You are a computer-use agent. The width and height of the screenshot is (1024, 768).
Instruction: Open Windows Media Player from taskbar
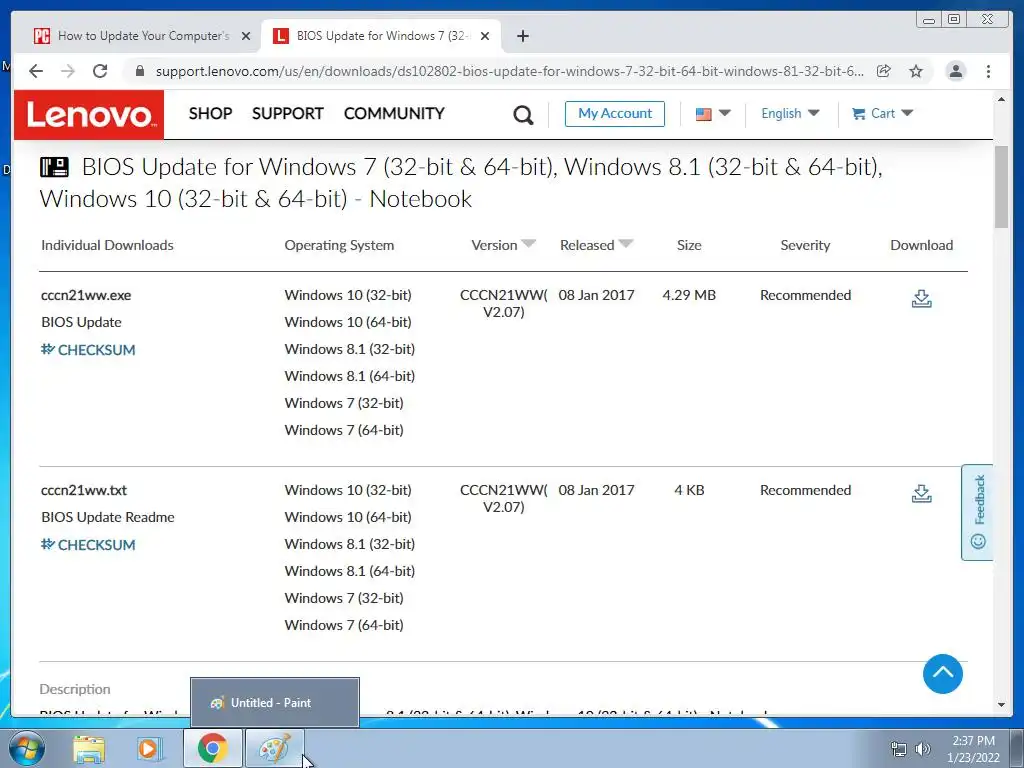[x=150, y=749]
